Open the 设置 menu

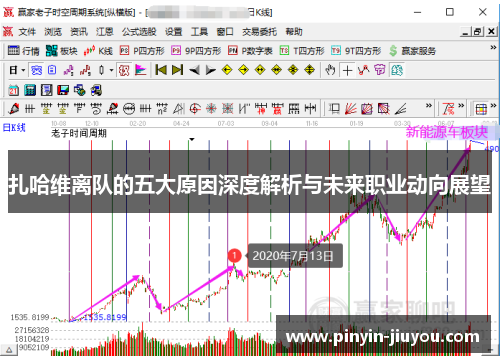click(x=174, y=32)
